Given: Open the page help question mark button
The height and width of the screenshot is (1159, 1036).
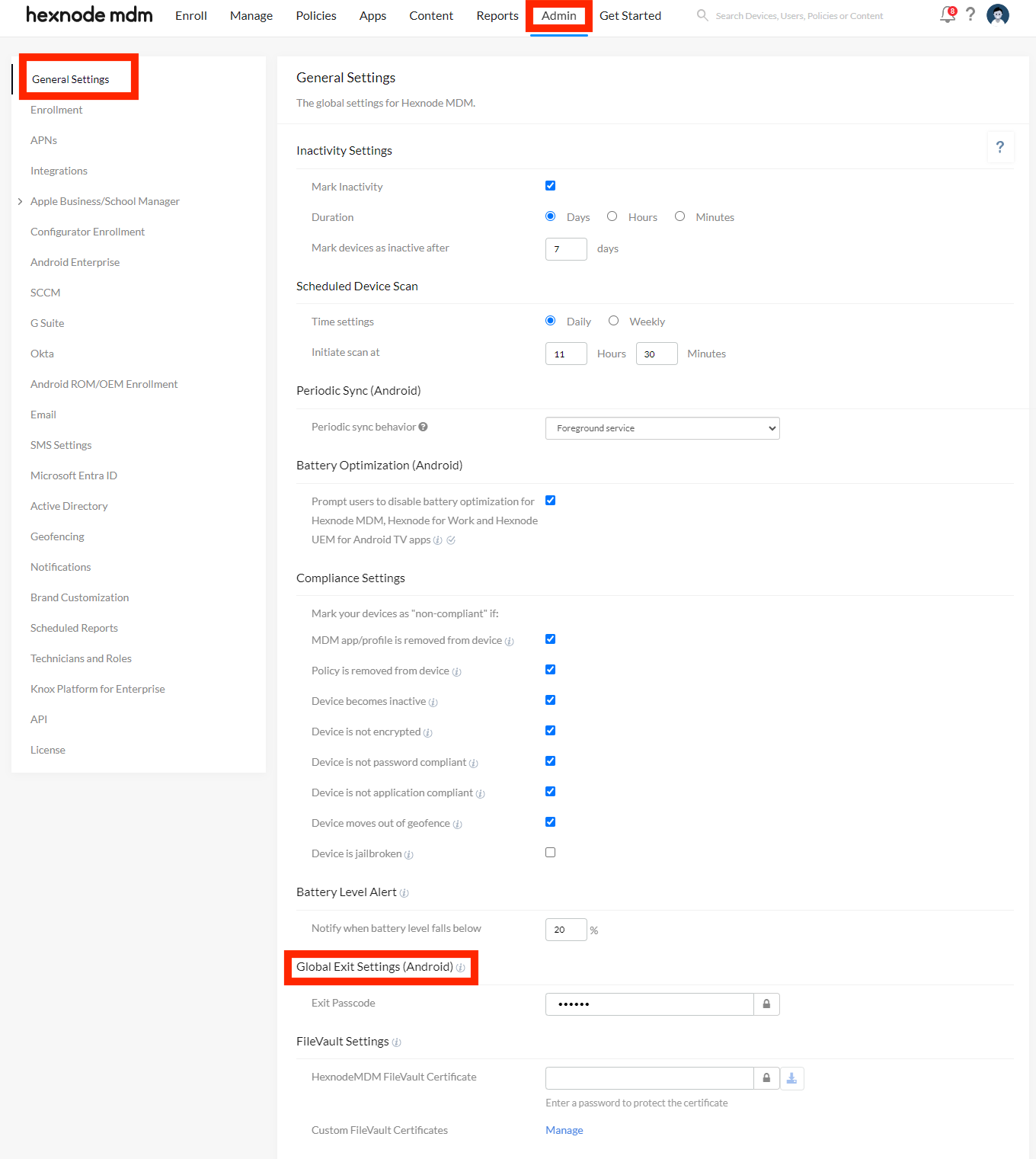Looking at the screenshot, I should pos(1000,147).
